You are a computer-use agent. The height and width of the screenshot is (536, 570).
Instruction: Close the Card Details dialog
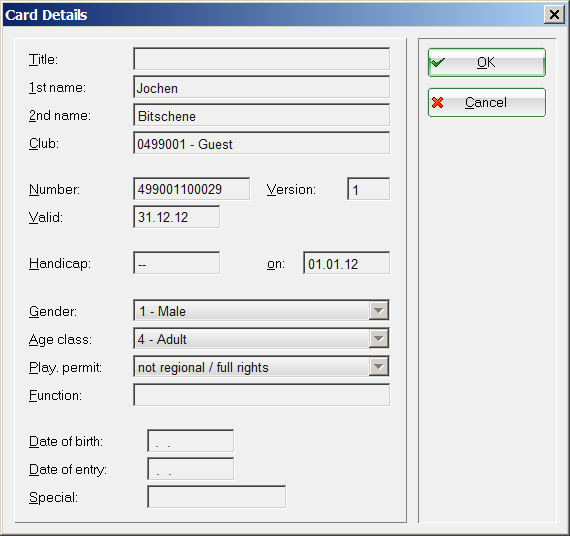pos(554,15)
